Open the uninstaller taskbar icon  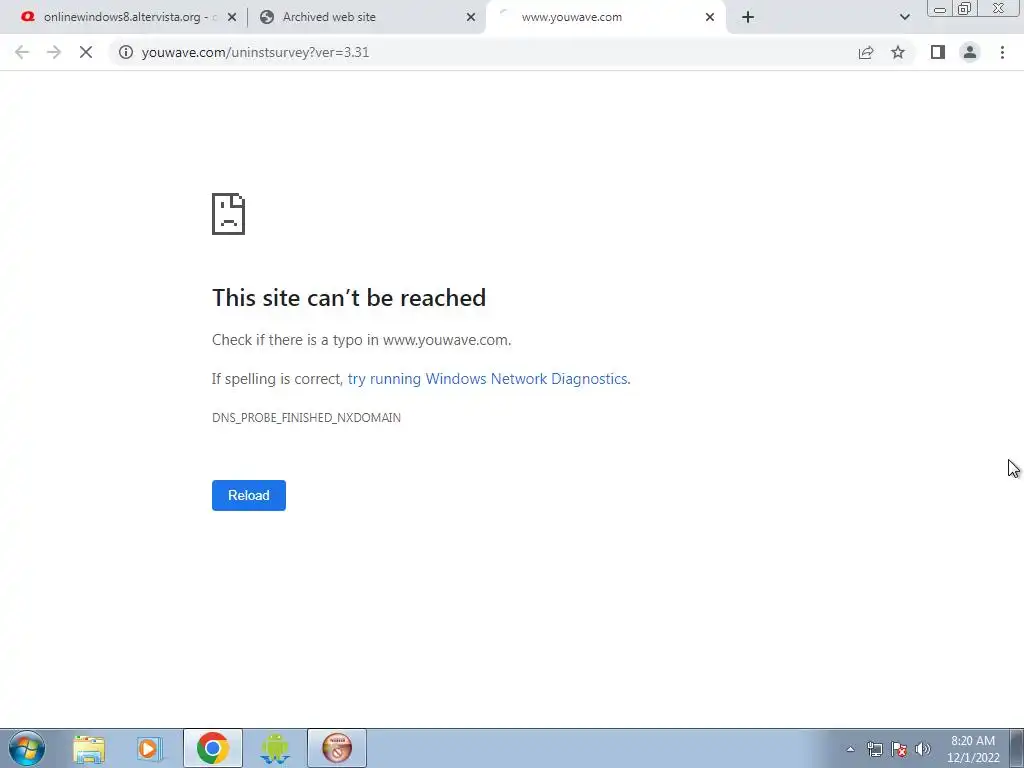(x=337, y=748)
